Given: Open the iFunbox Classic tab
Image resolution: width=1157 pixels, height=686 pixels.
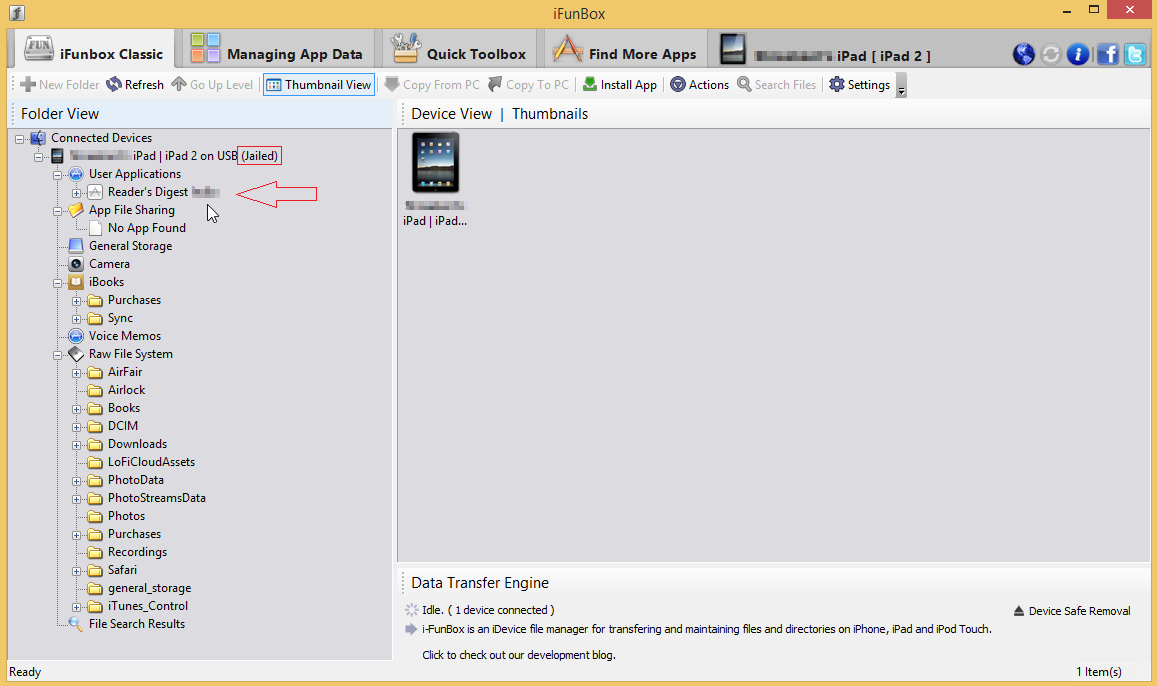Looking at the screenshot, I should pyautogui.click(x=94, y=49).
